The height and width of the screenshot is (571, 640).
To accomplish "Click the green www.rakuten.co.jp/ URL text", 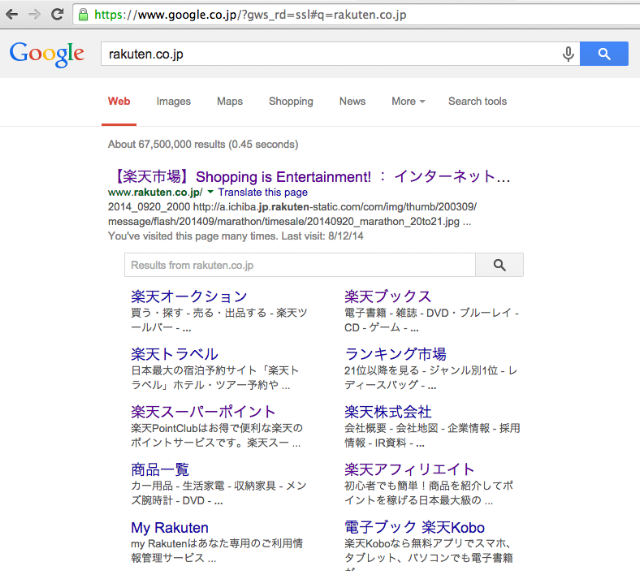I will point(155,192).
